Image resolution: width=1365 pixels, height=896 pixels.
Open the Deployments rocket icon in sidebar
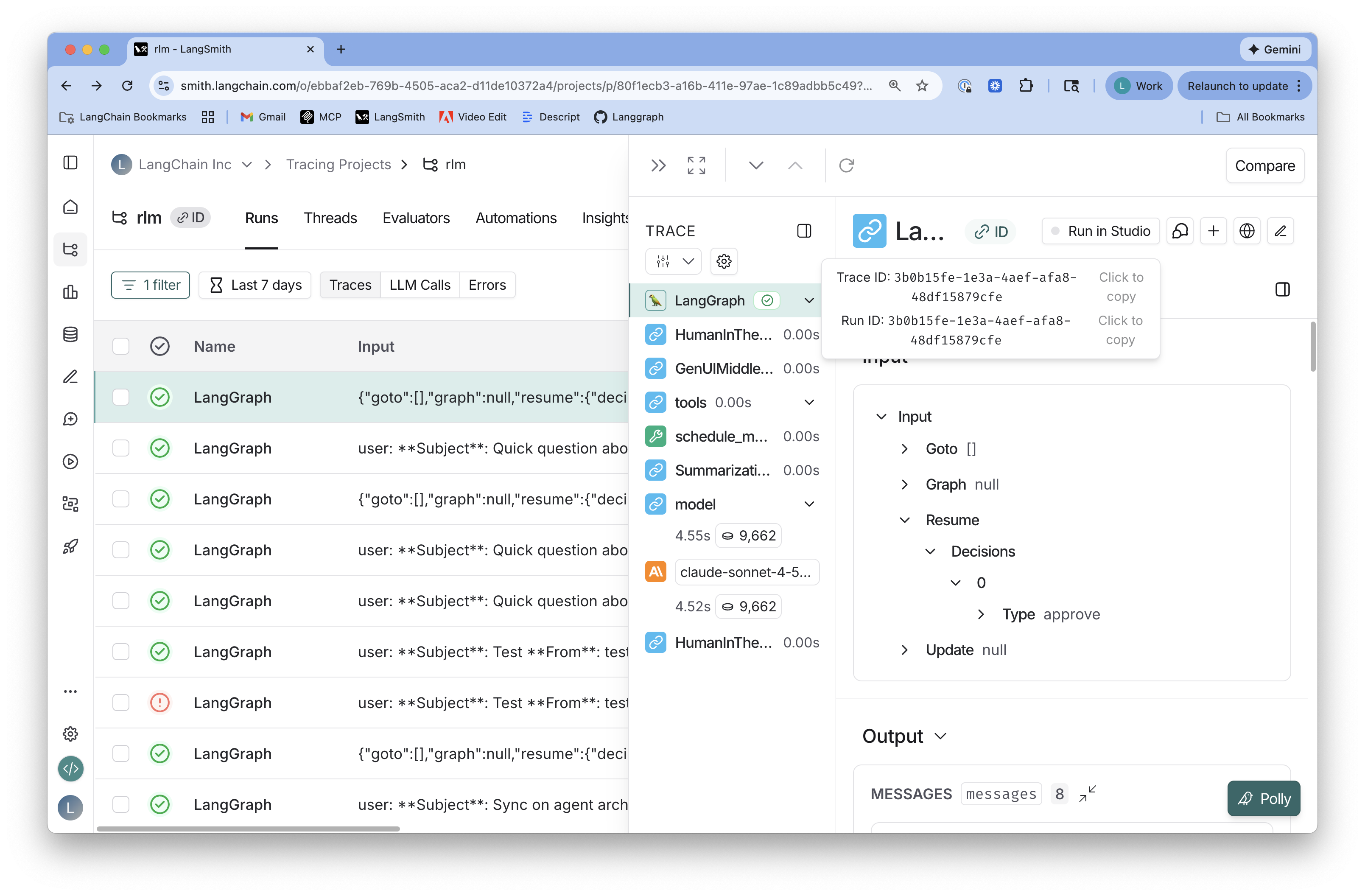(x=70, y=546)
